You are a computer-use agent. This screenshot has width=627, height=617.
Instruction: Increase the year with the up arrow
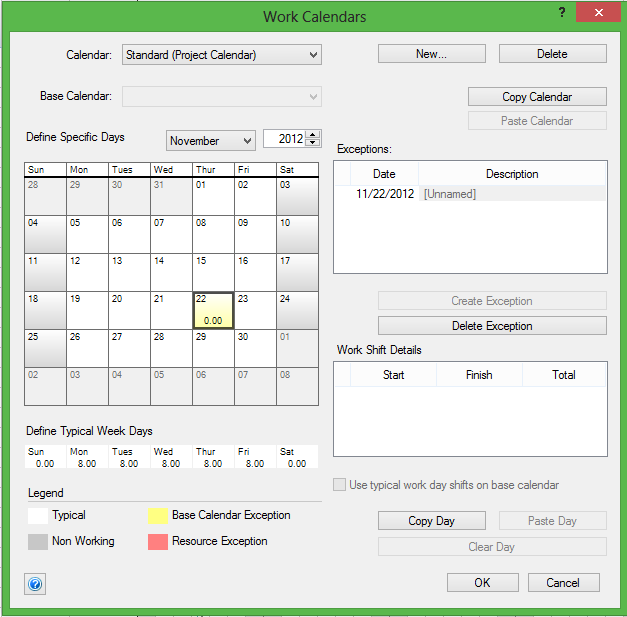pyautogui.click(x=314, y=135)
